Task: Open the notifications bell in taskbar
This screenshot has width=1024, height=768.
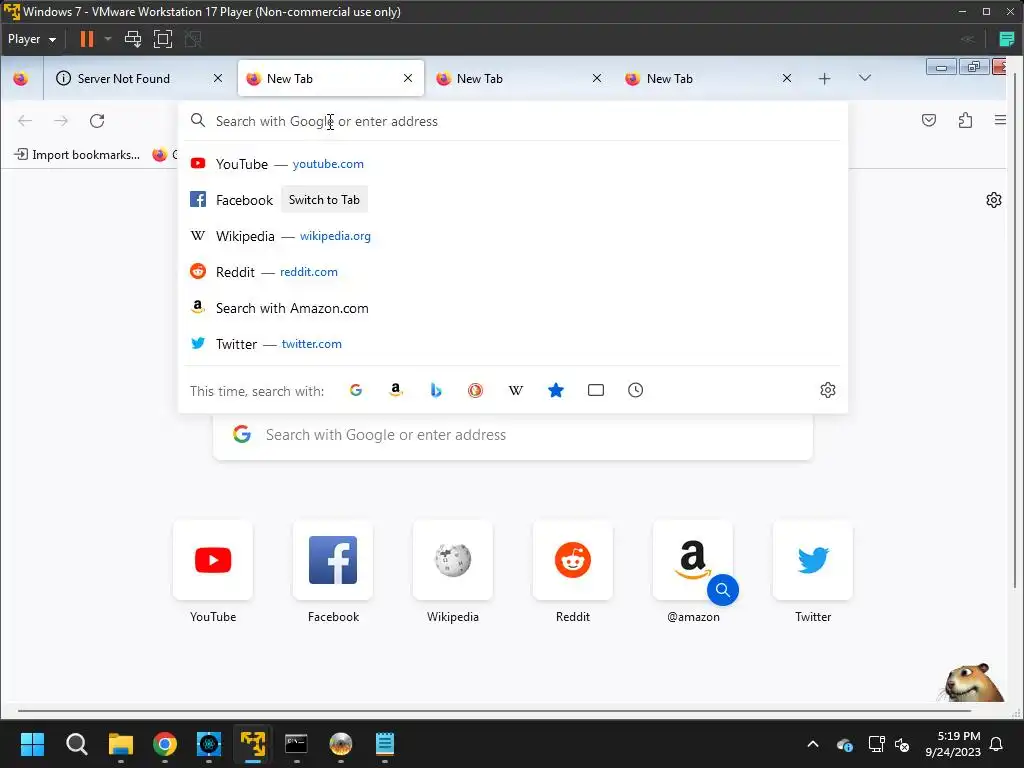Action: [x=997, y=744]
